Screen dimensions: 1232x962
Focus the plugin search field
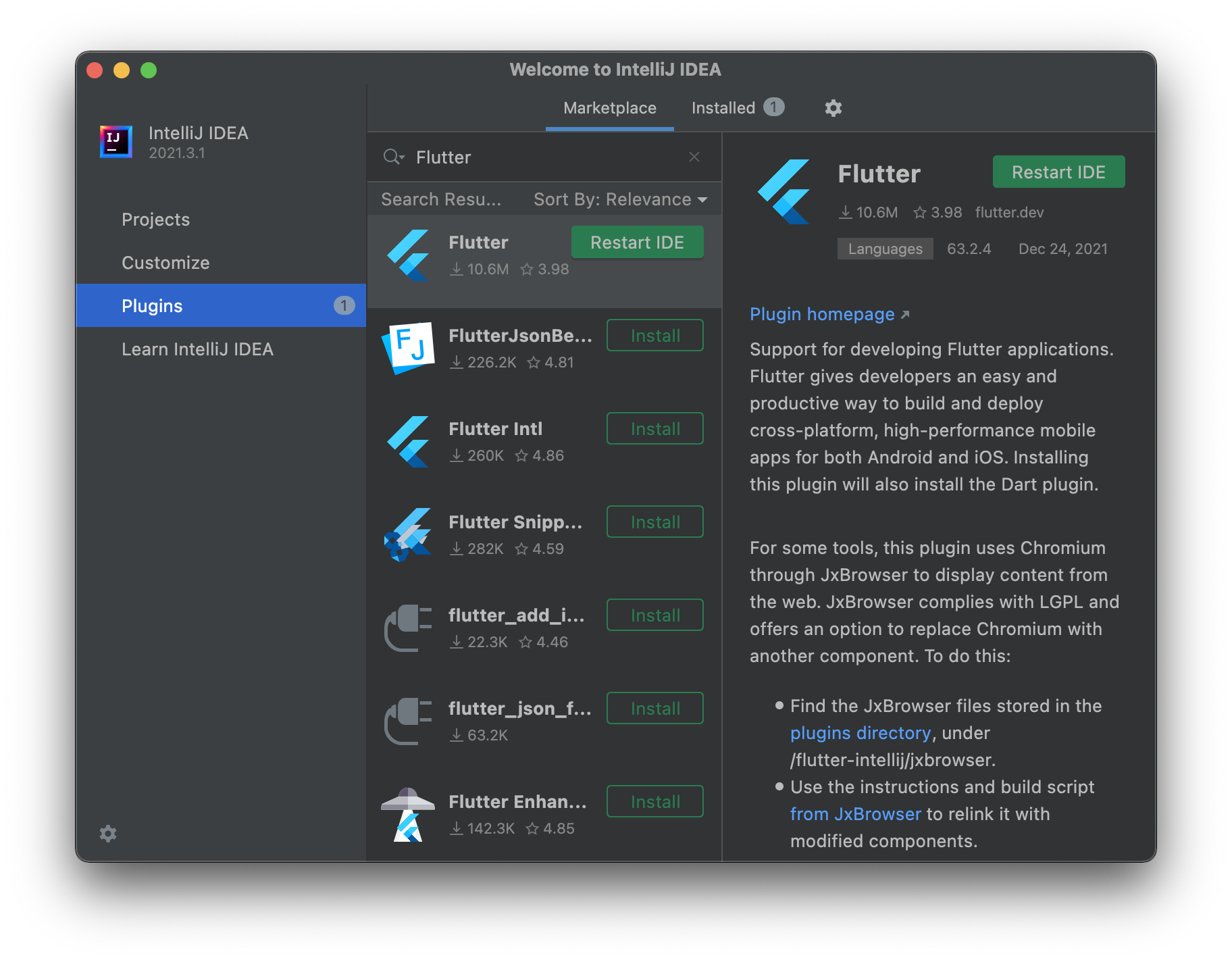544,157
